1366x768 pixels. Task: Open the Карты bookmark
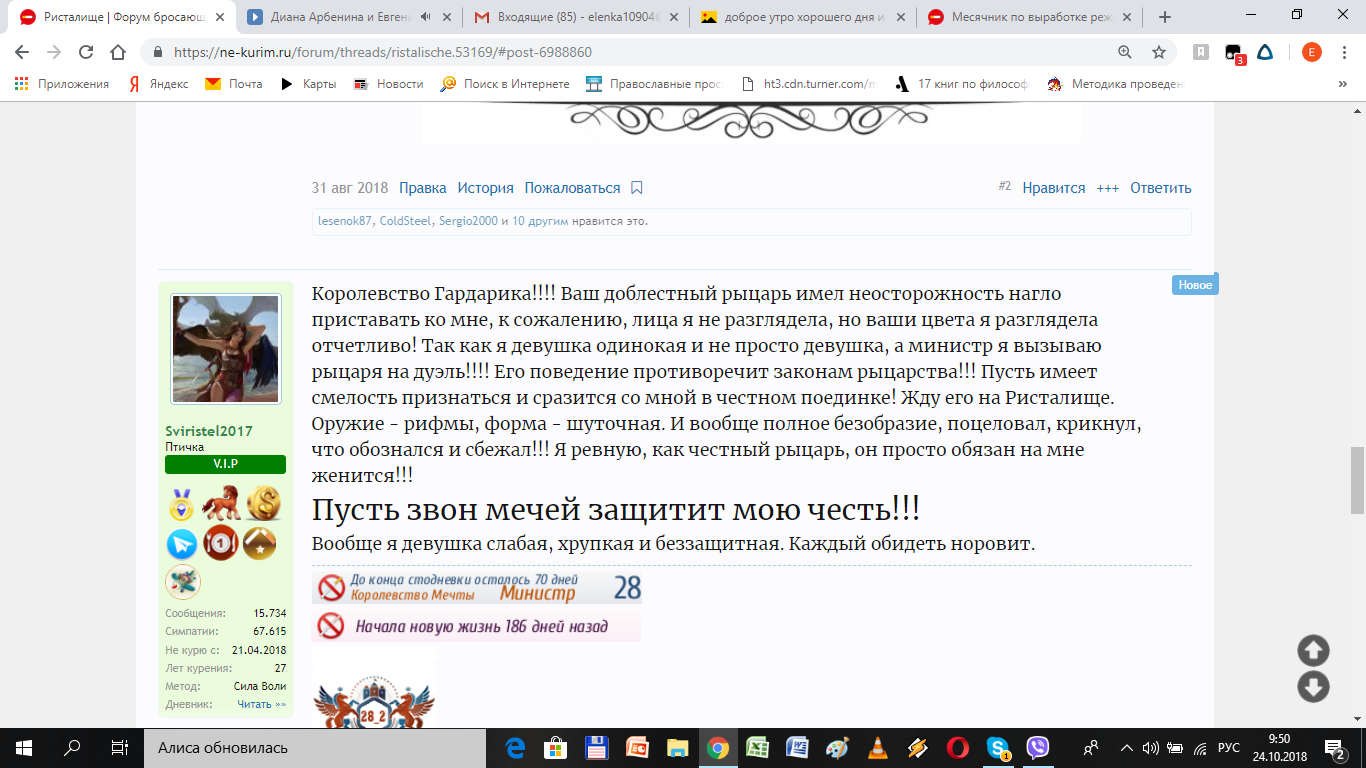pyautogui.click(x=308, y=84)
